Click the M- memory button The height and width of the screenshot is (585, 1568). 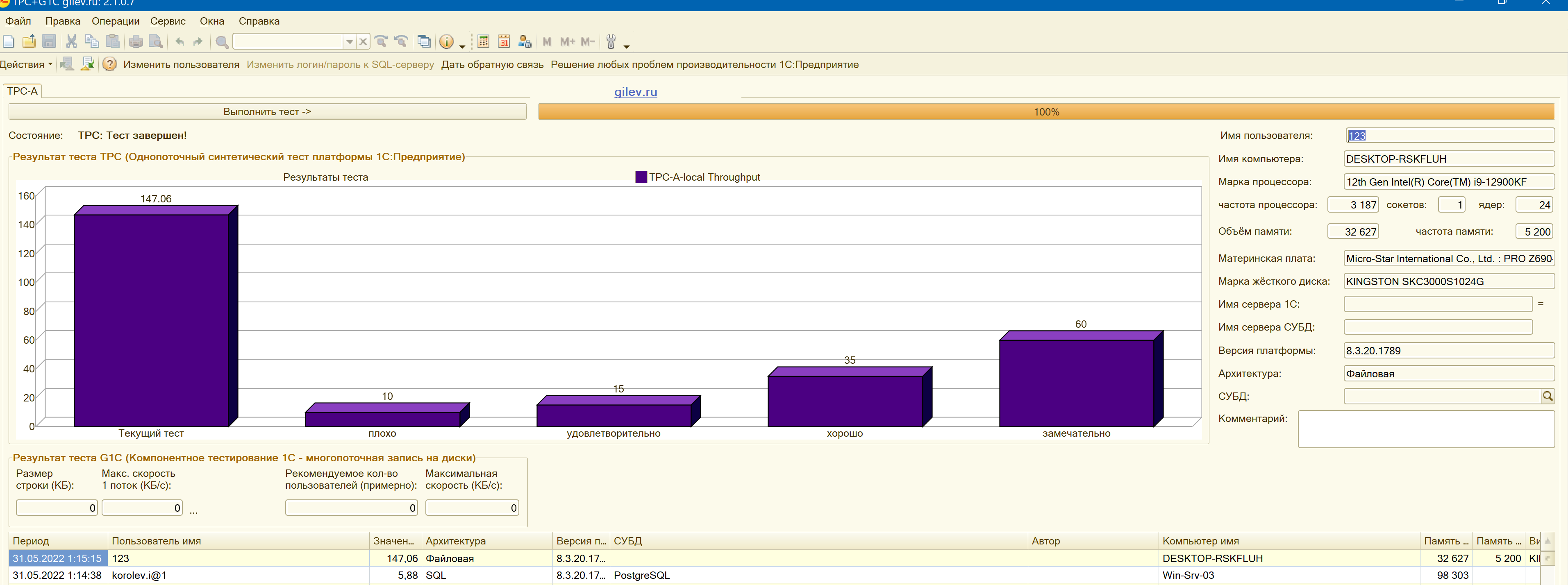pos(587,41)
